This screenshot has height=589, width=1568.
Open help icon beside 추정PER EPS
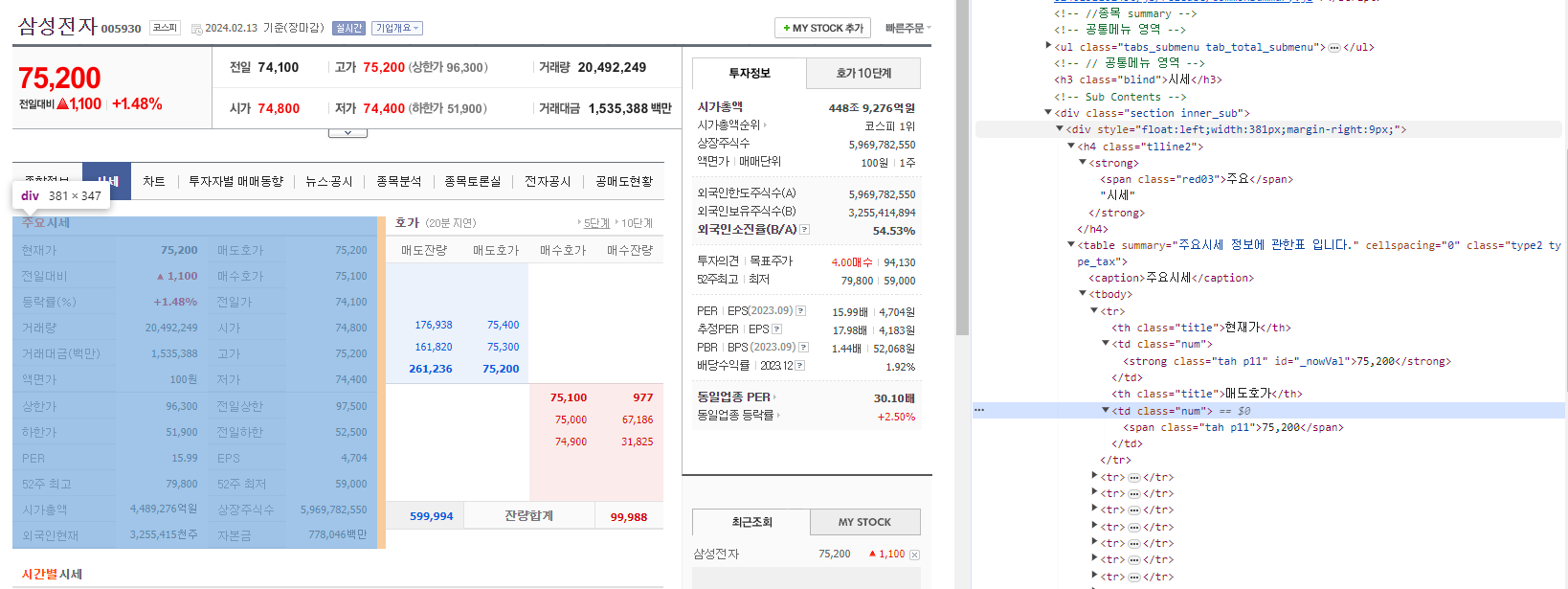pos(776,329)
